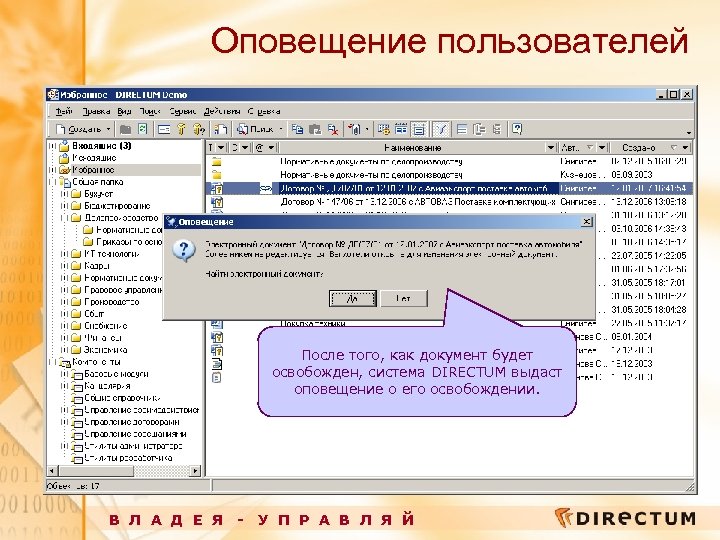Open the Поиск menu in menu bar
Viewport: 720px width, 540px height.
click(x=150, y=111)
